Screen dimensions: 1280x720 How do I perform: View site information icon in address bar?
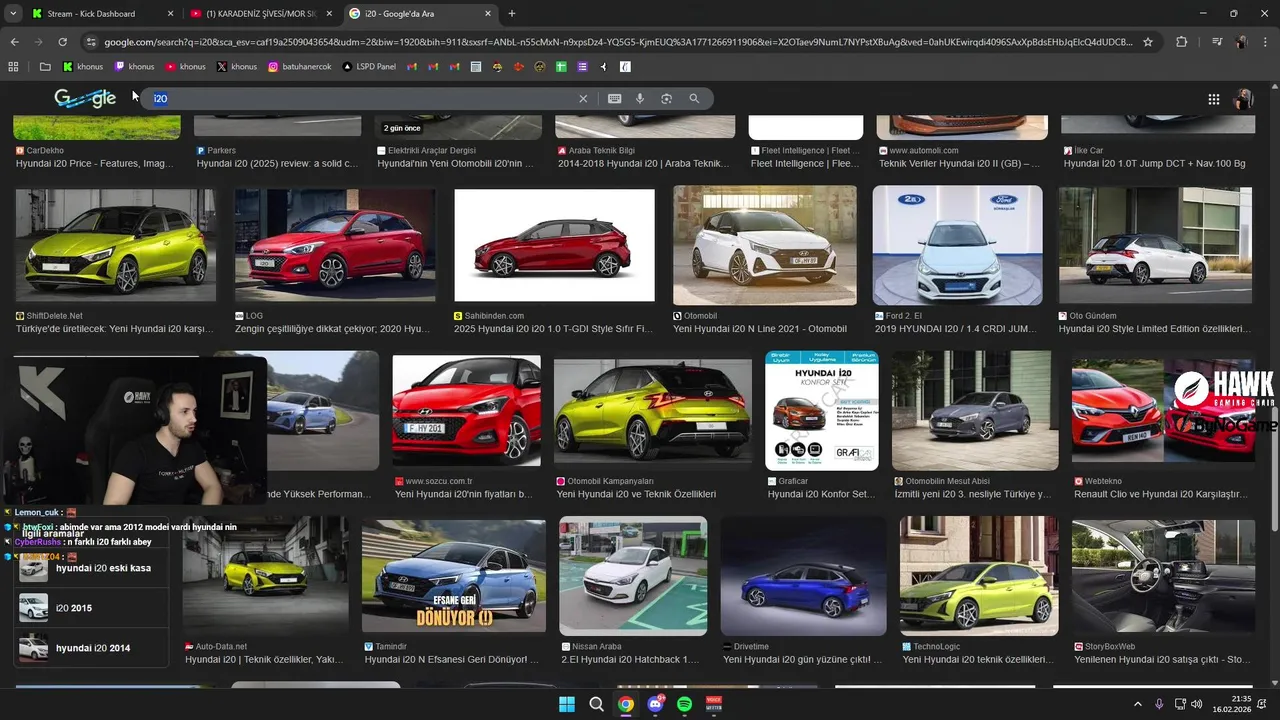(x=91, y=42)
